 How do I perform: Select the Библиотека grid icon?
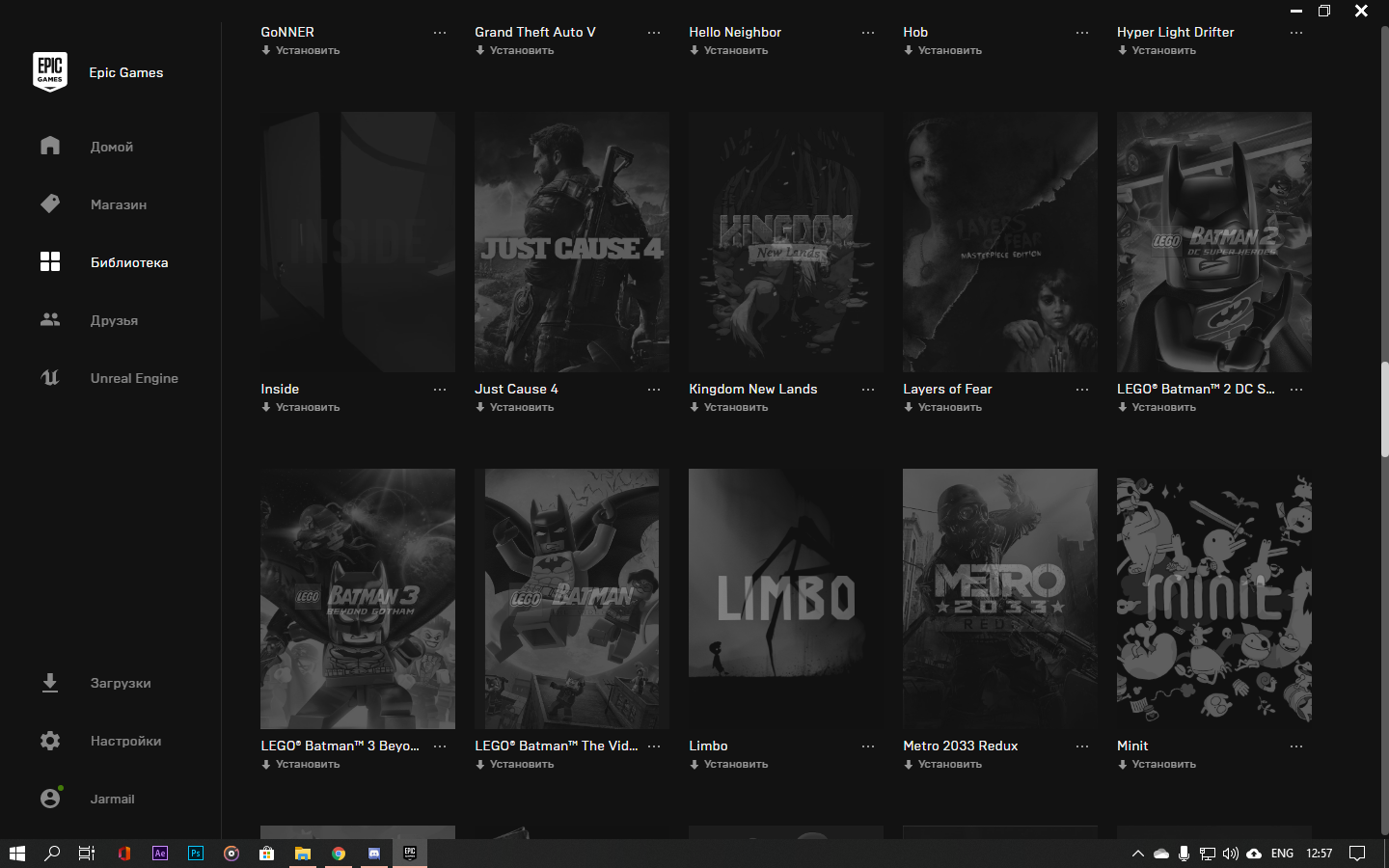50,261
